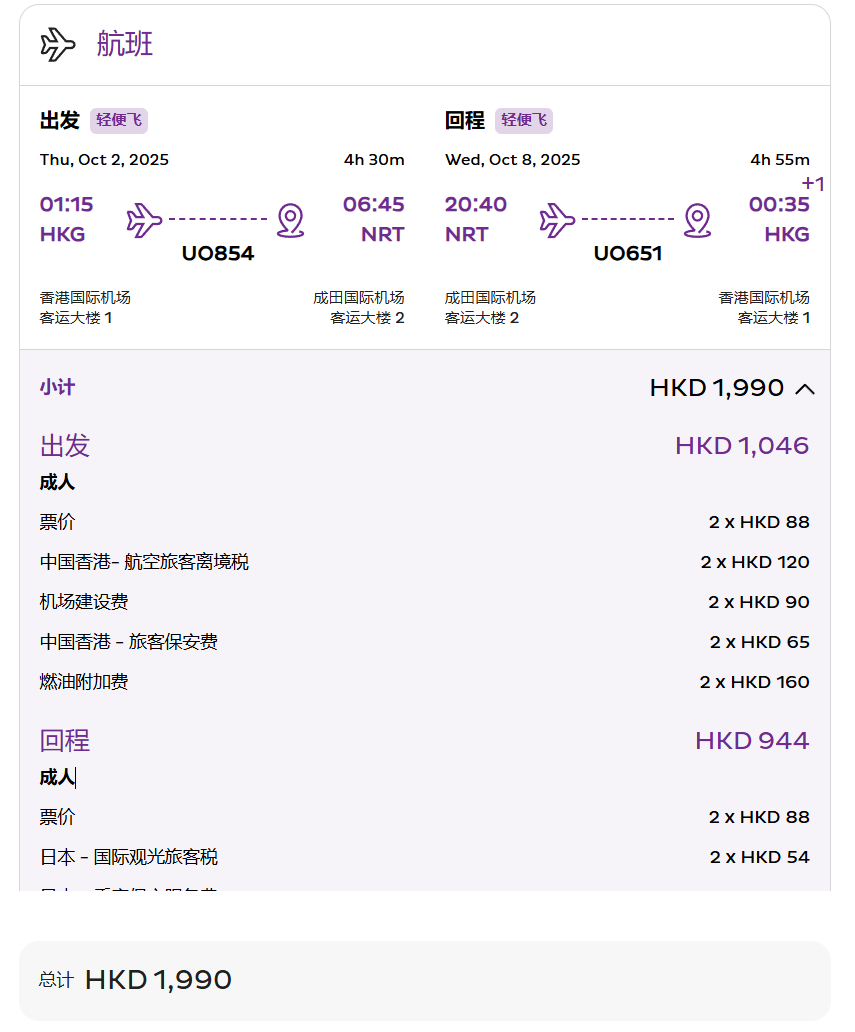
Task: Click the date Thu, Oct 2, 2025
Action: (104, 160)
